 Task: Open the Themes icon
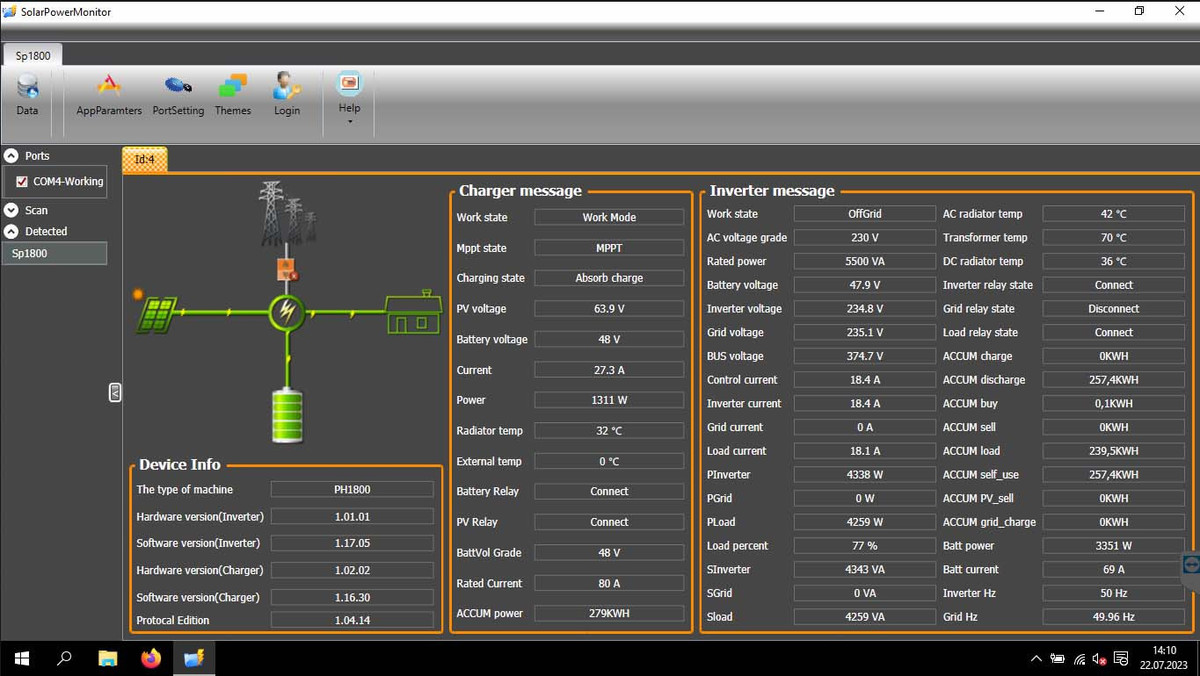pyautogui.click(x=233, y=87)
